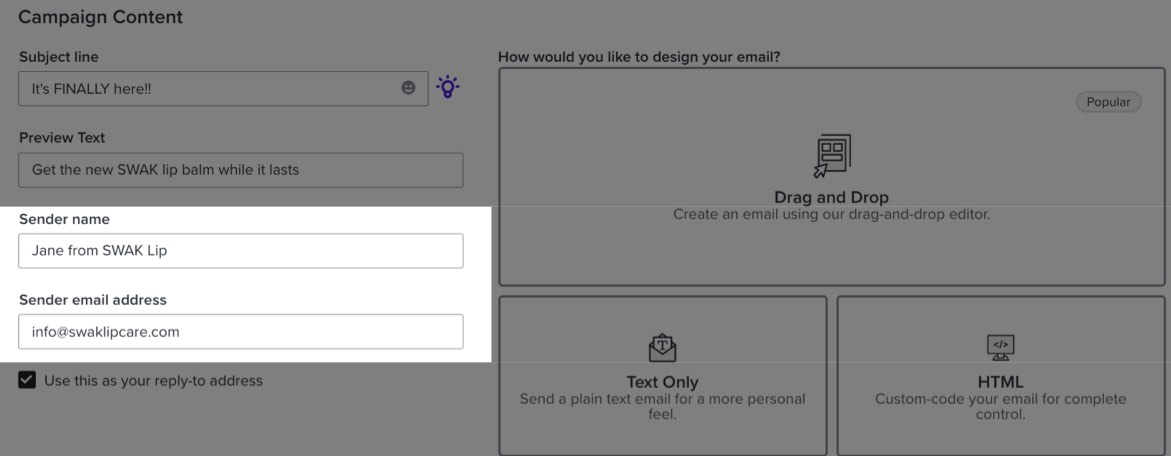
Task: Select the HTML title
Action: tap(1000, 382)
